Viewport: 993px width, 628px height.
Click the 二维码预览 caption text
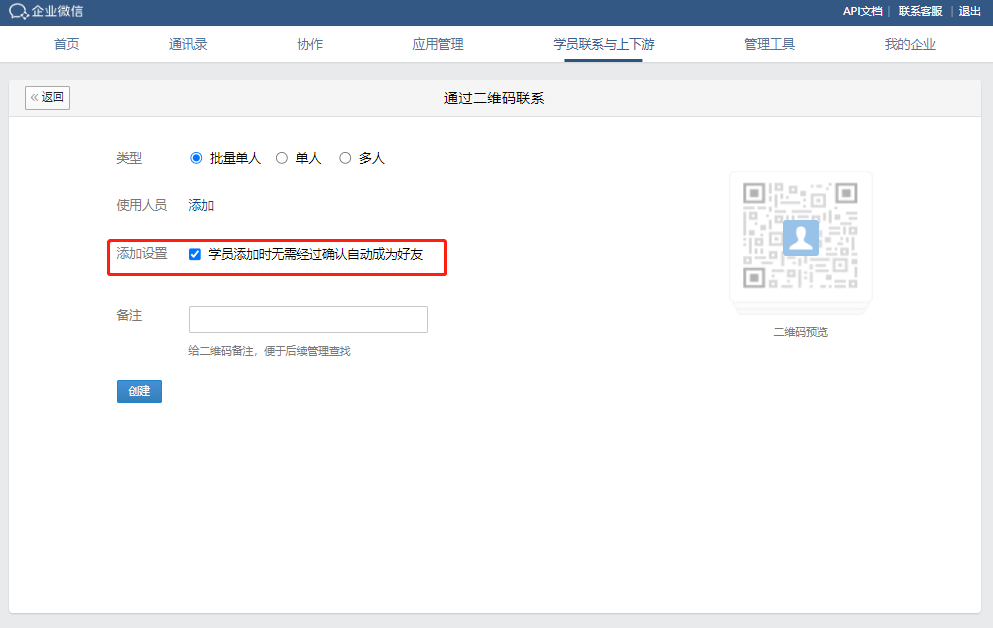coord(800,332)
